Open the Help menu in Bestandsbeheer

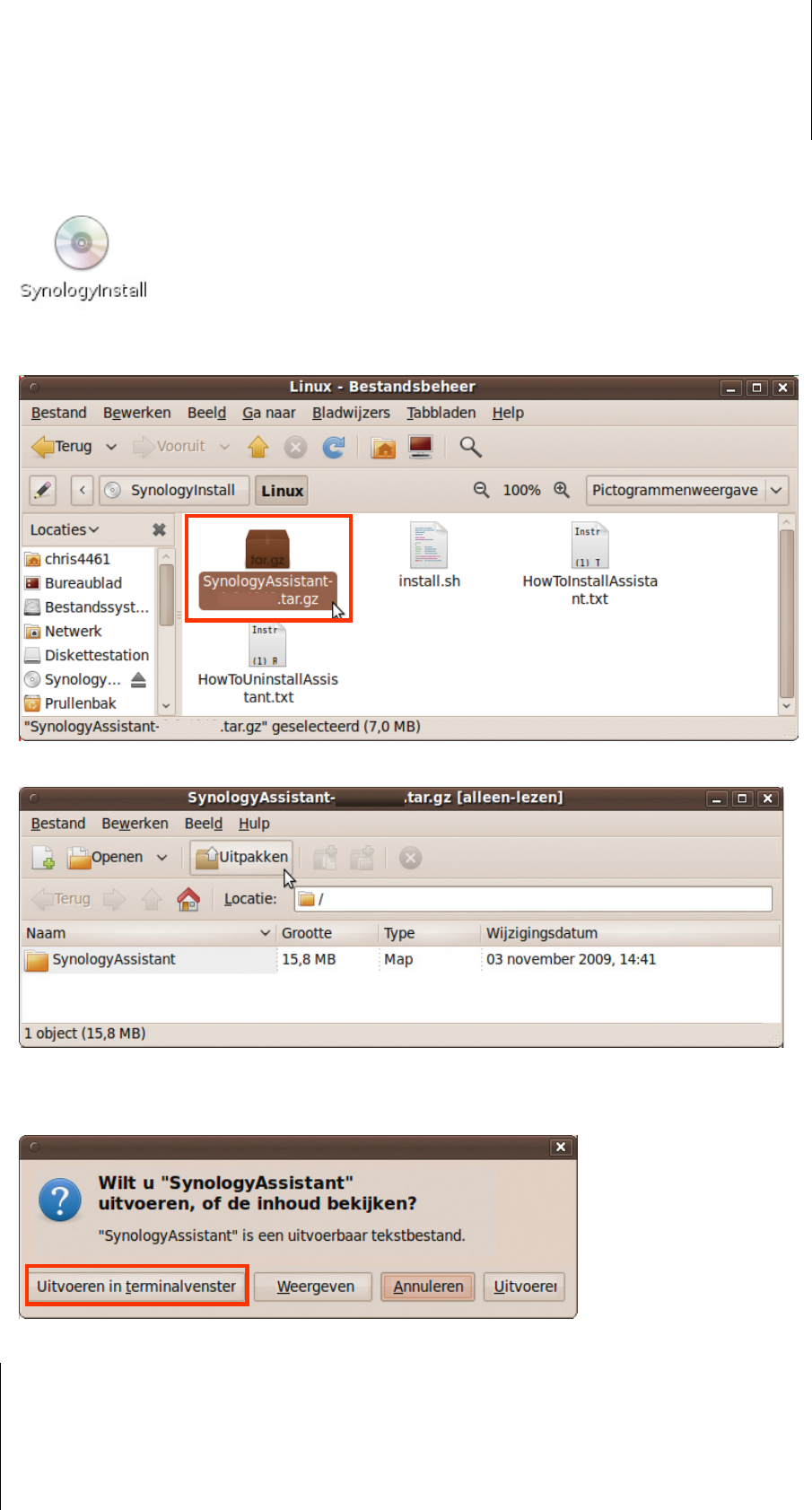[508, 413]
